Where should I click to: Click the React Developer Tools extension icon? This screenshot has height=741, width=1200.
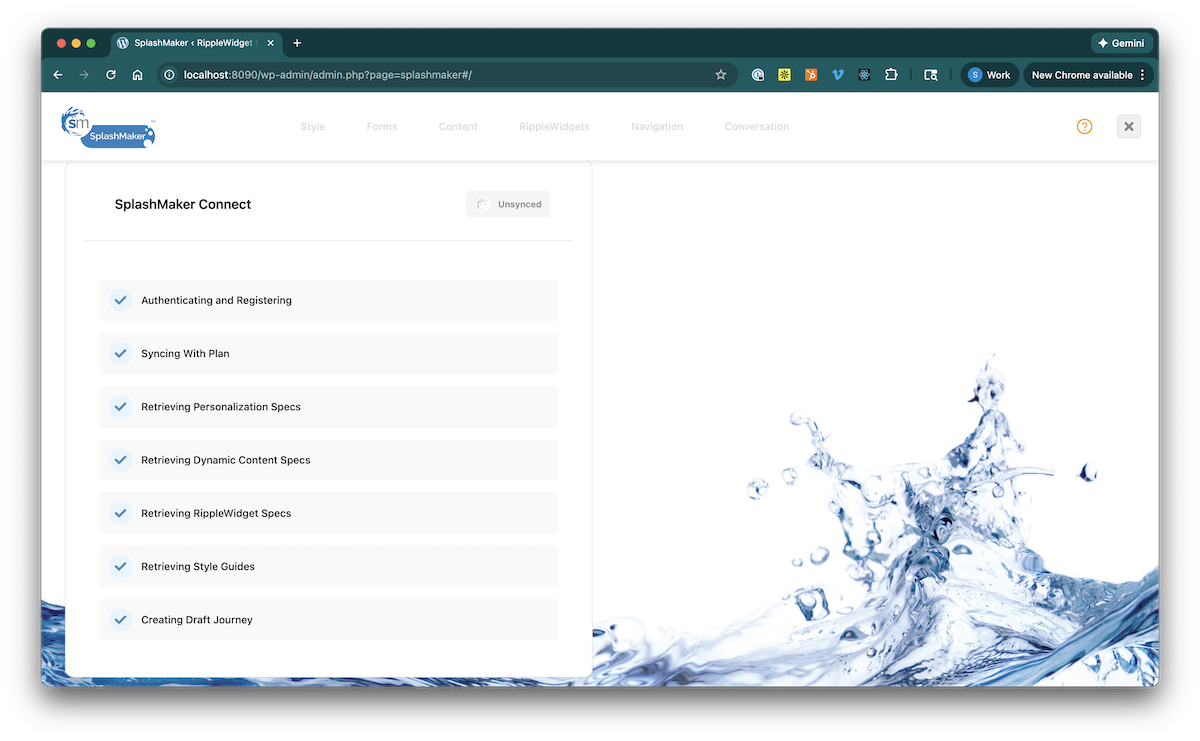pyautogui.click(x=864, y=75)
